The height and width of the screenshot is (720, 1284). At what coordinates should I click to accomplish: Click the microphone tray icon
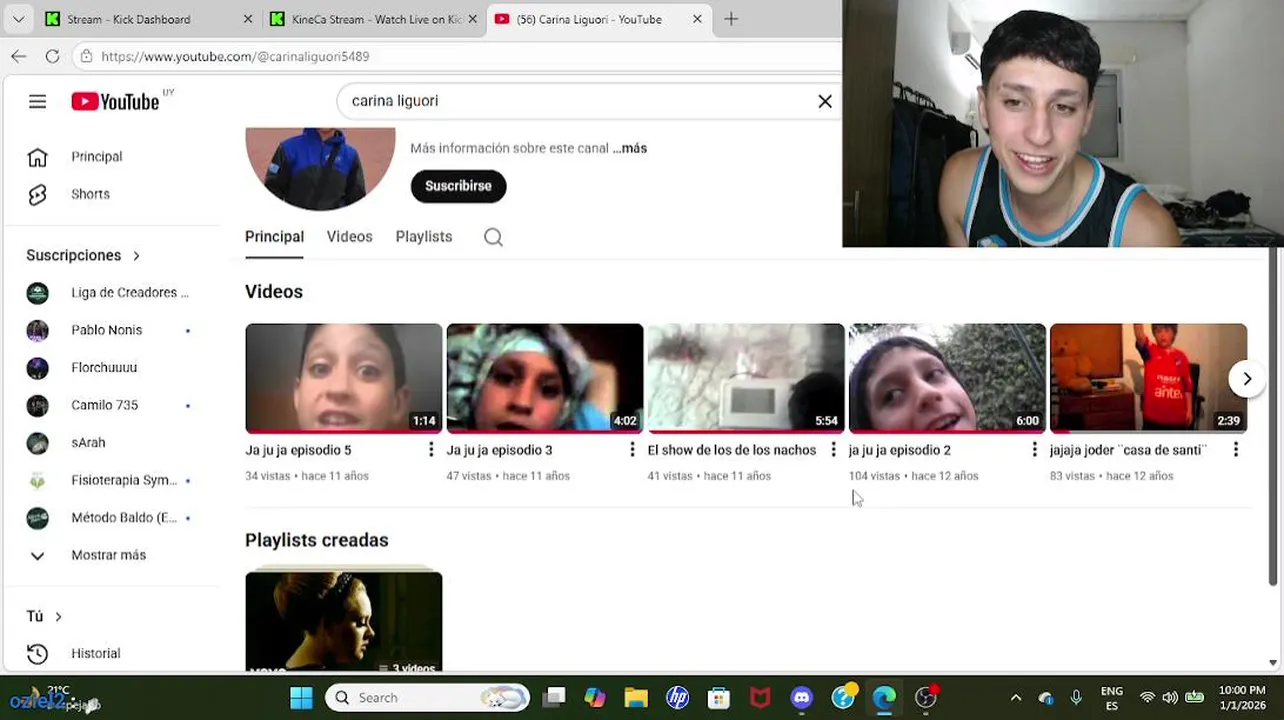pyautogui.click(x=1076, y=697)
